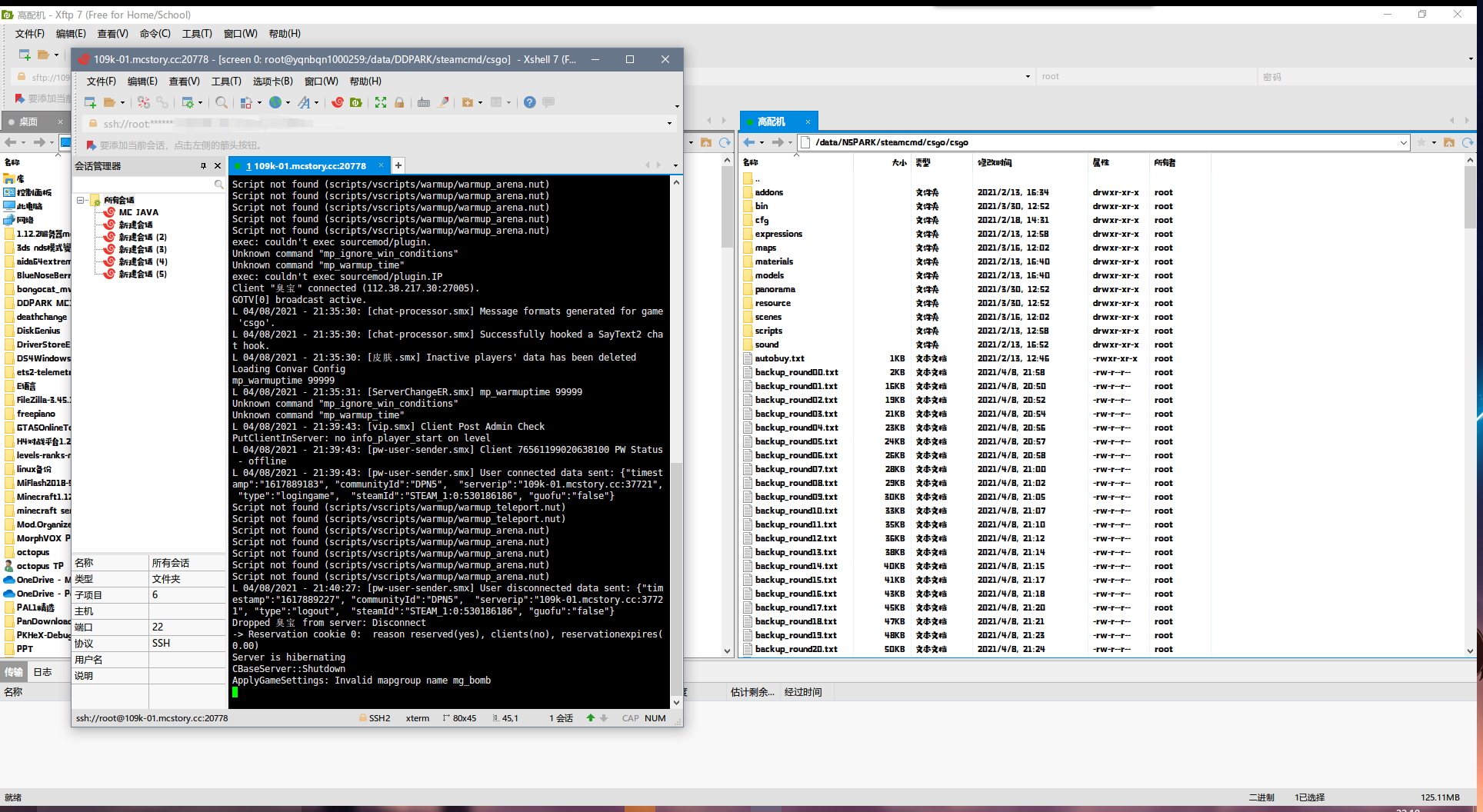This screenshot has height=812, width=1483.
Task: Click the Xftp remote list vertical scrollbar
Action: [1470, 405]
